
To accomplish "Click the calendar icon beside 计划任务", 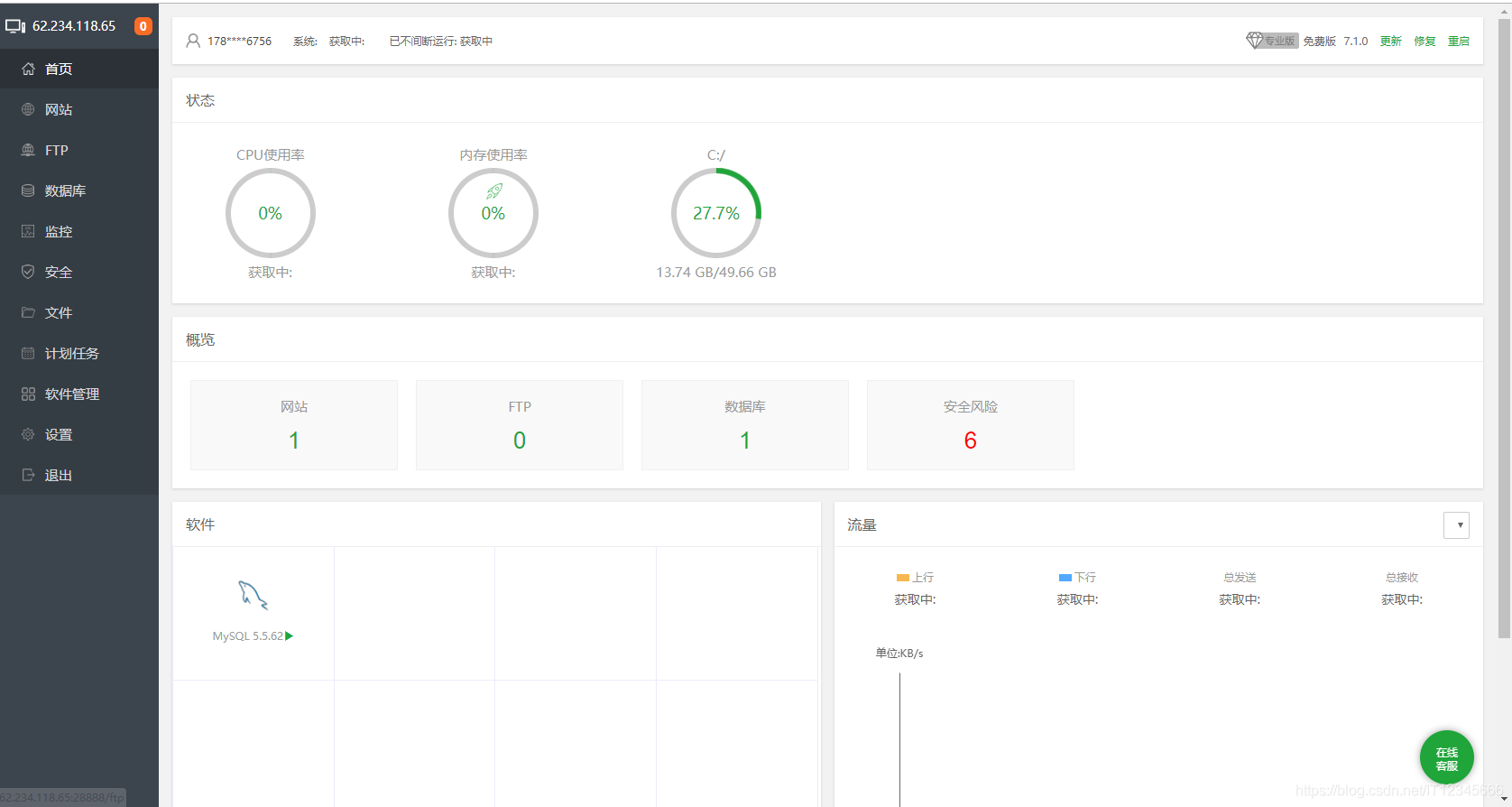I will pos(28,353).
